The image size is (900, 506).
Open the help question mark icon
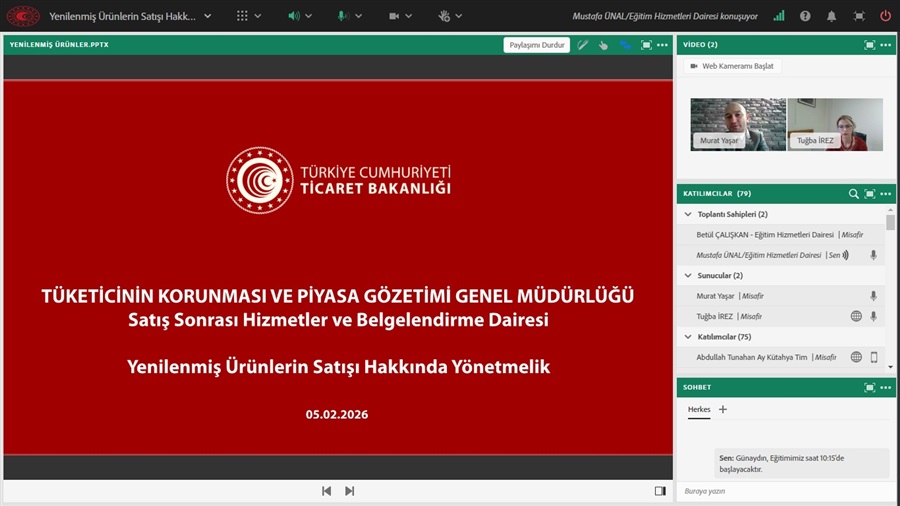[805, 16]
